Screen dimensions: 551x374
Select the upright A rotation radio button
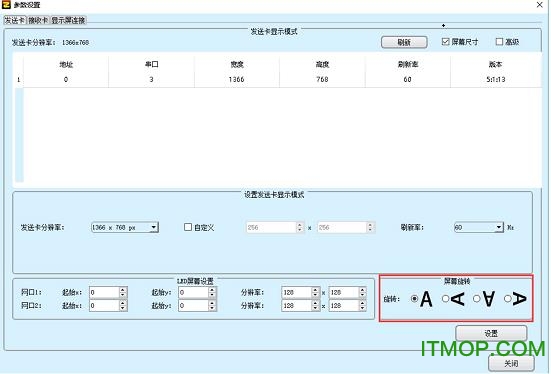414,299
